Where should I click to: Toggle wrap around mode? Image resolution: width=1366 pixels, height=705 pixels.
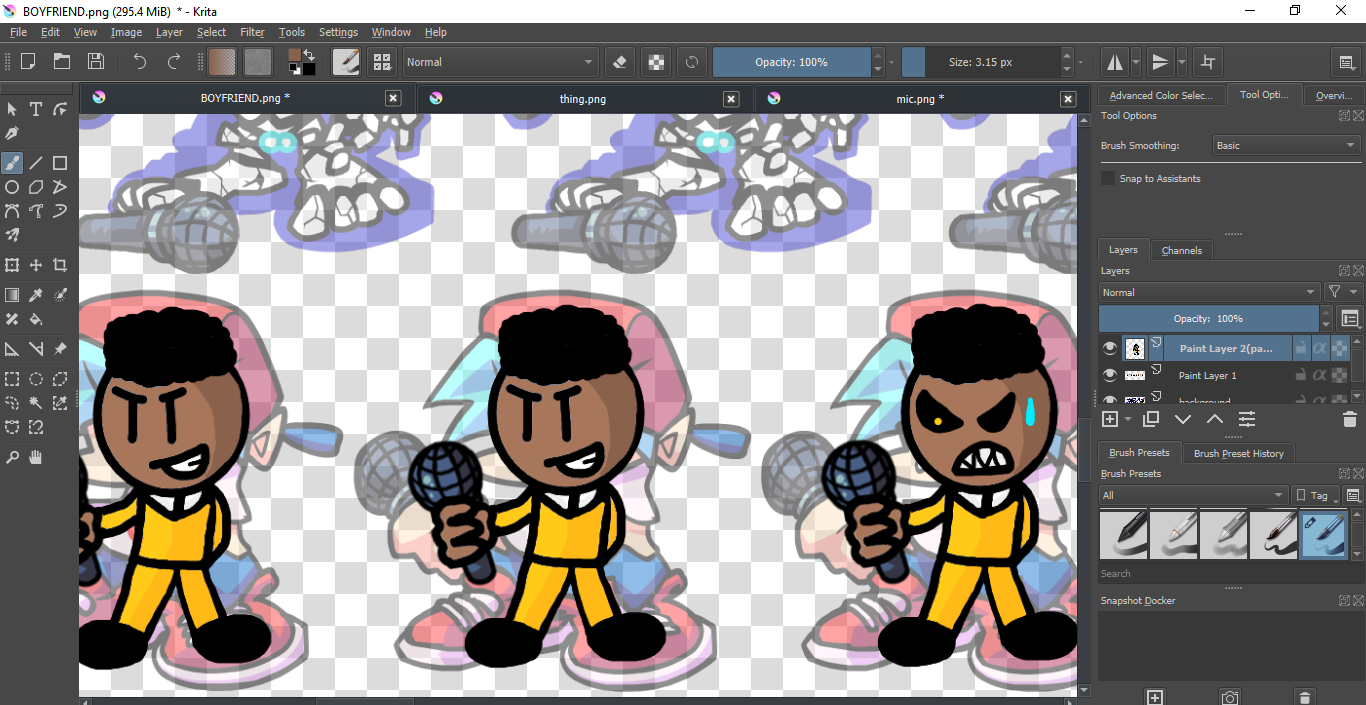[1208, 62]
